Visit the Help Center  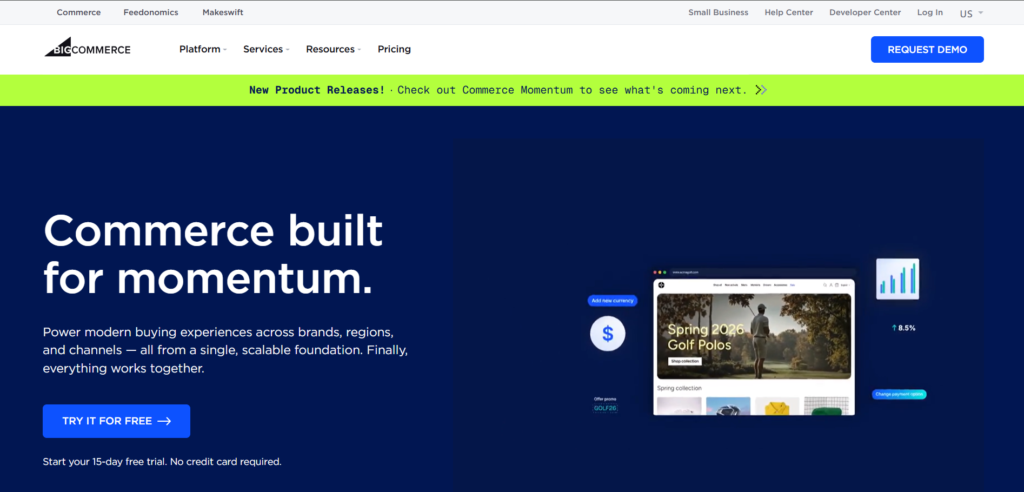(789, 12)
